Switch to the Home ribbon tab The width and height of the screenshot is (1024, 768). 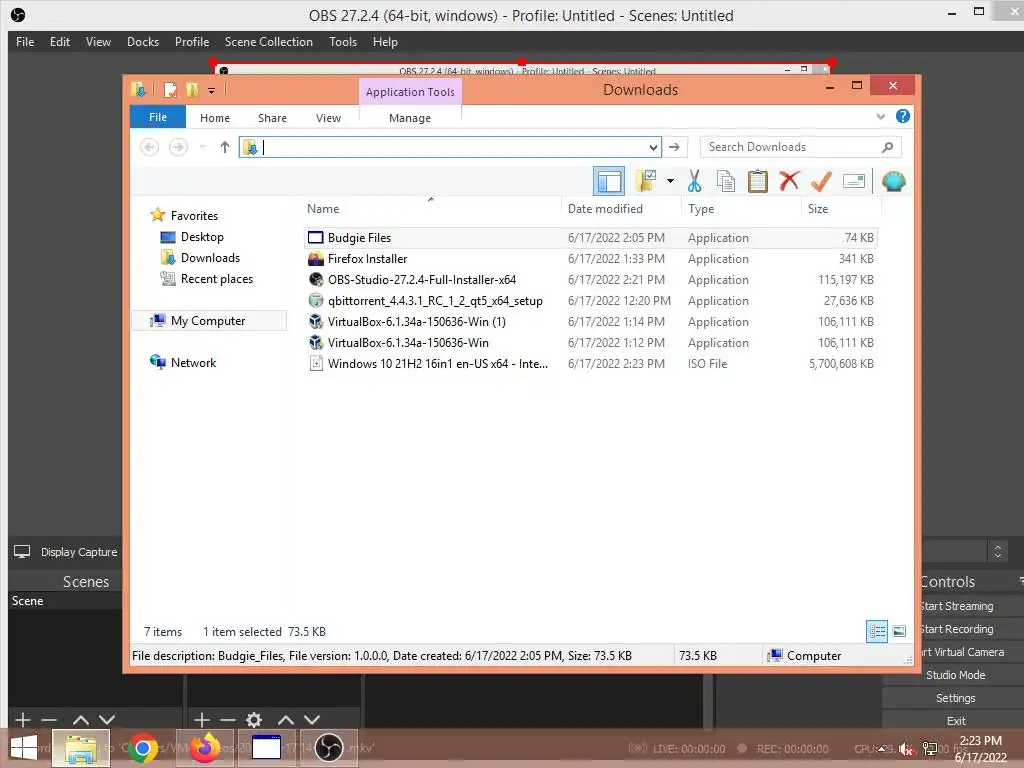pos(215,118)
